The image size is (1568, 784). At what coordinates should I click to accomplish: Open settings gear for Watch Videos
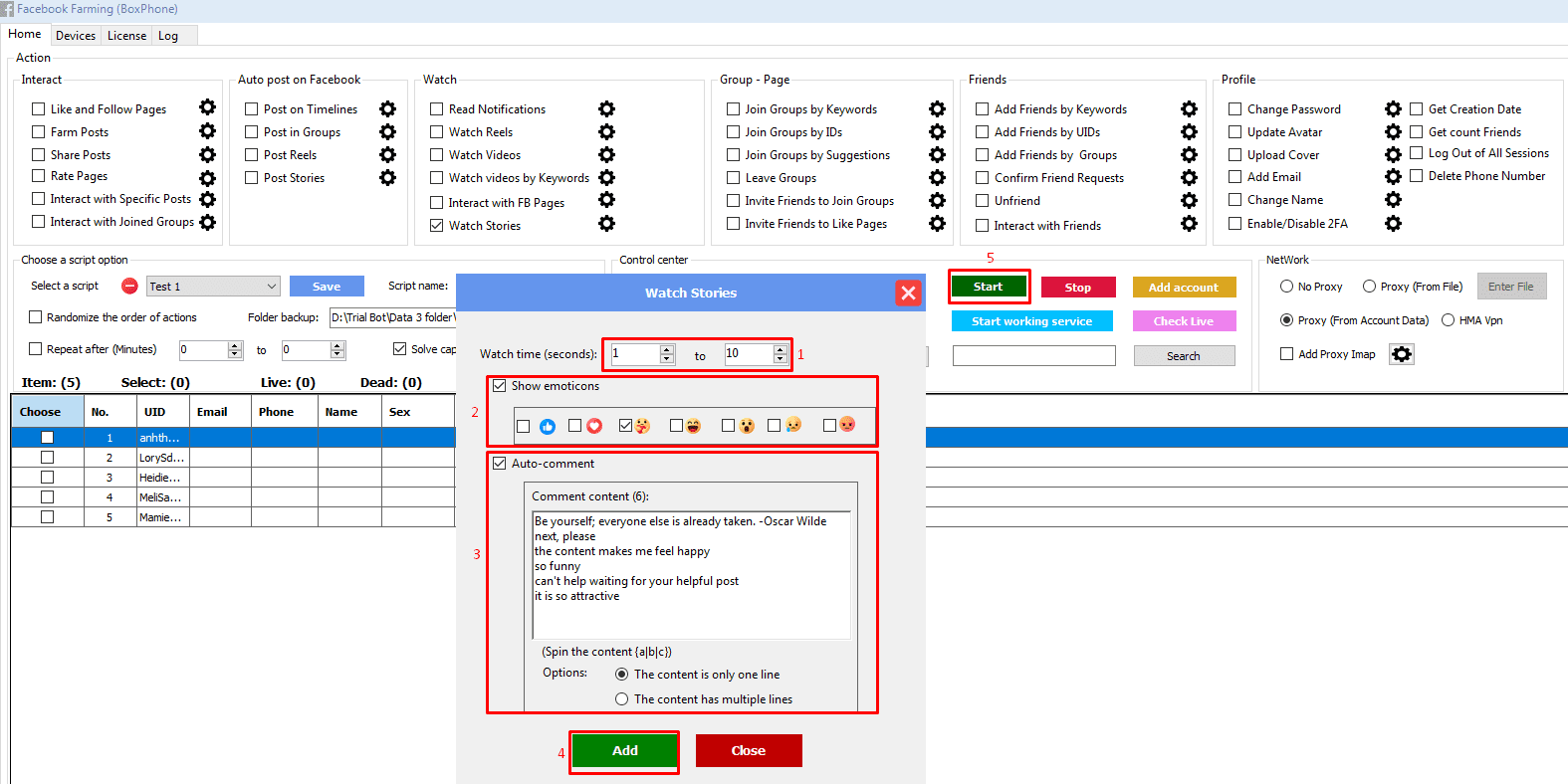pyautogui.click(x=606, y=154)
